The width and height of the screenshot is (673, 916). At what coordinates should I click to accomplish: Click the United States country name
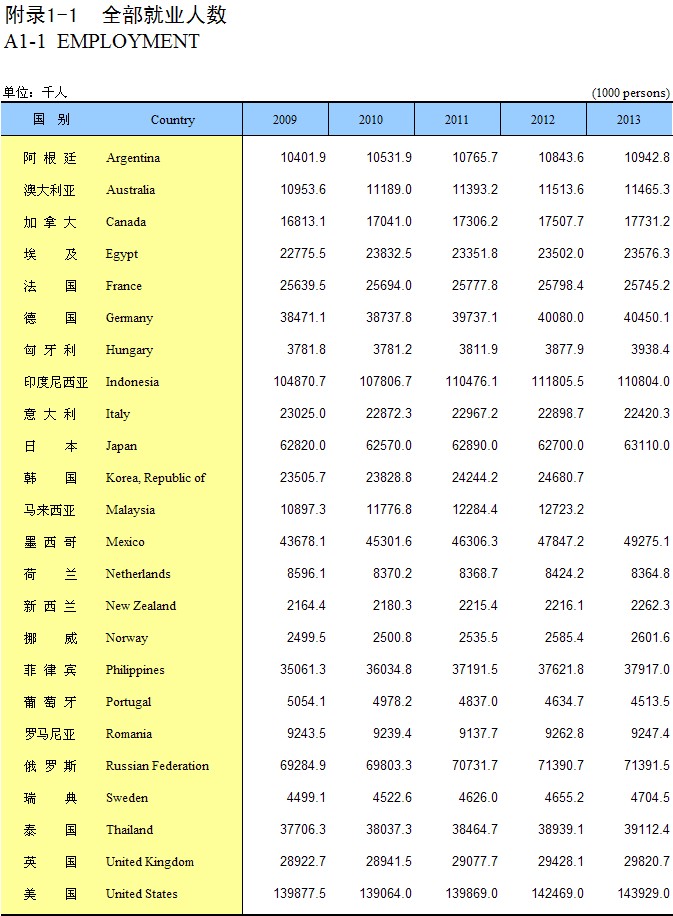141,894
